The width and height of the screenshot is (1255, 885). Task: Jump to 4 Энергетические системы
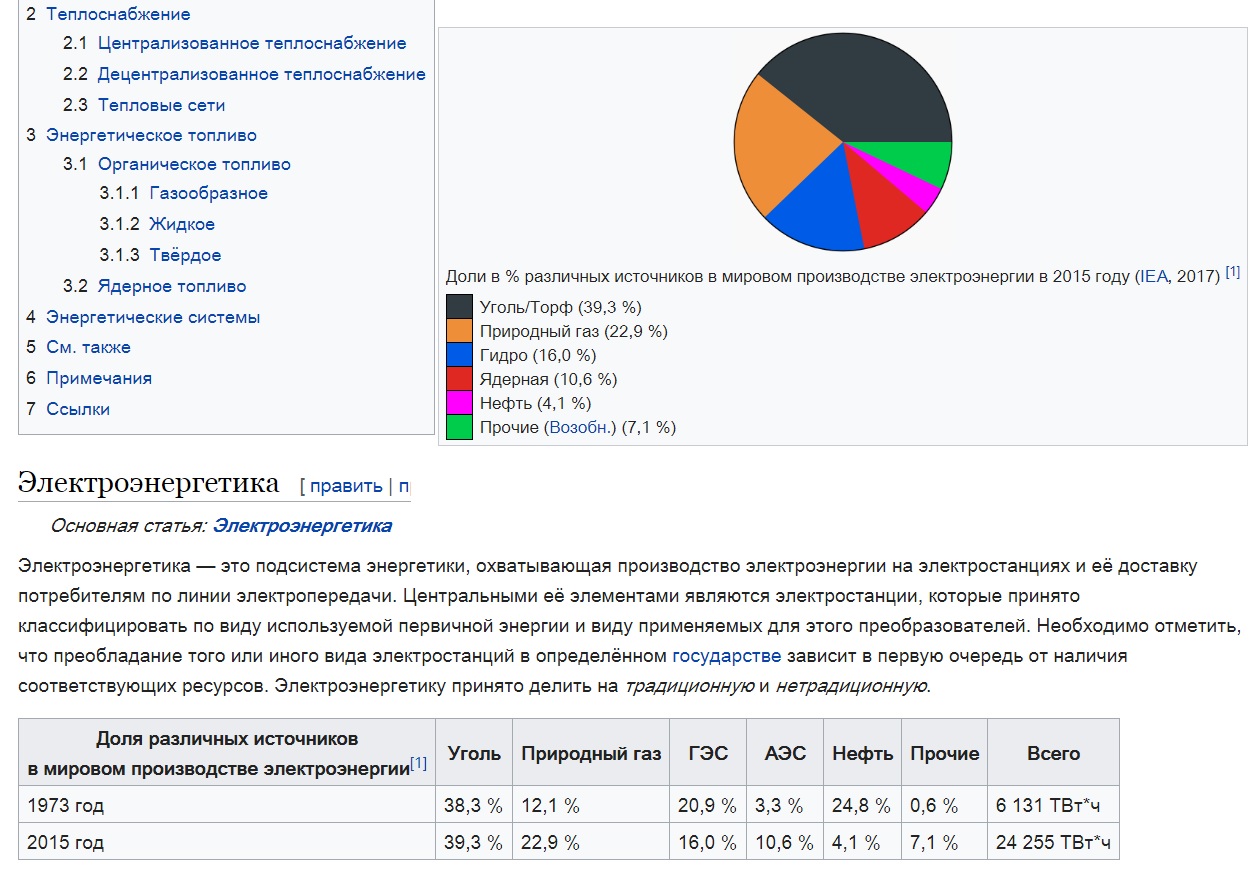coord(143,317)
